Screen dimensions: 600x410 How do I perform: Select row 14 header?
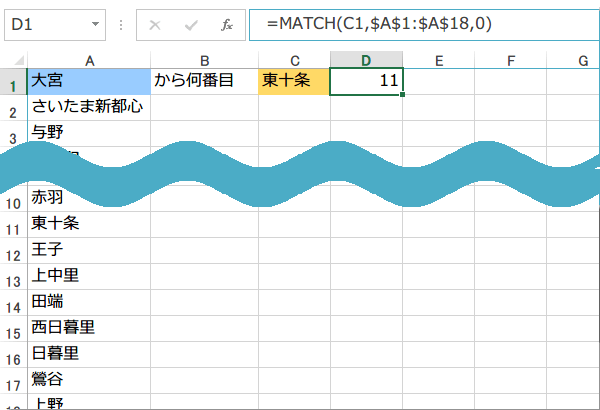(x=13, y=303)
